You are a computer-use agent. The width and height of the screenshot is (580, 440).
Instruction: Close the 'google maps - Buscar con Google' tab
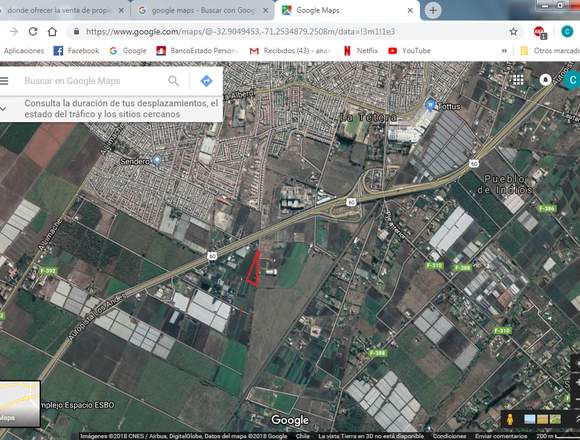coord(266,10)
